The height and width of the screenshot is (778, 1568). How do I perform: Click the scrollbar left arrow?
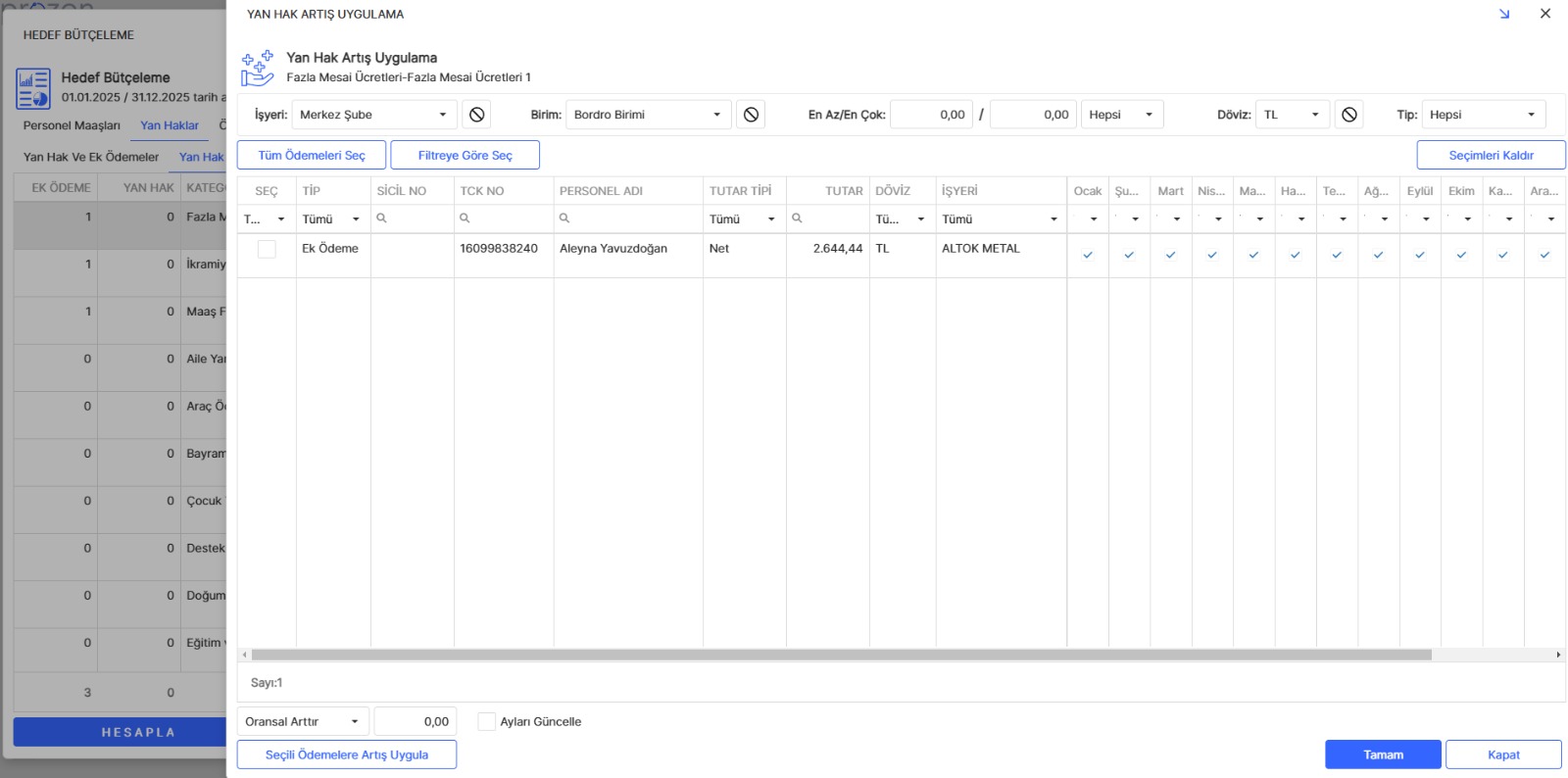point(244,655)
